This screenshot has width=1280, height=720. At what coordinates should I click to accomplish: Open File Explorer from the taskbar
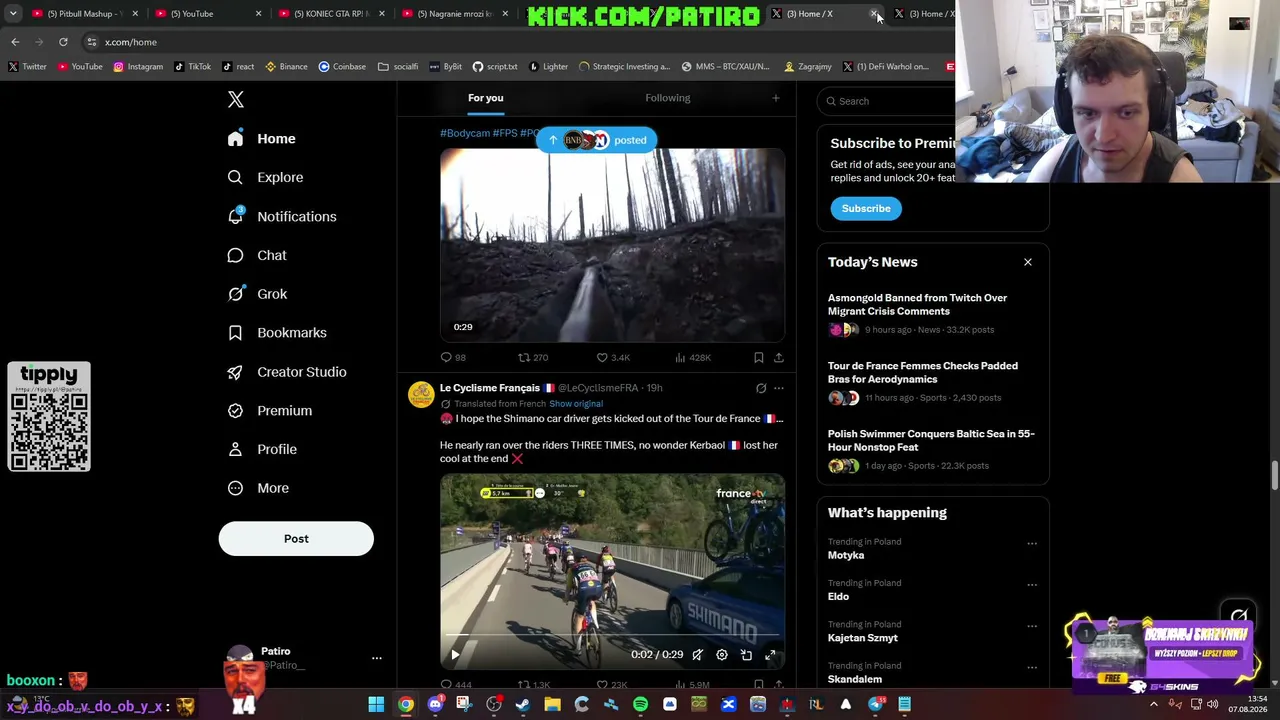pyautogui.click(x=552, y=705)
